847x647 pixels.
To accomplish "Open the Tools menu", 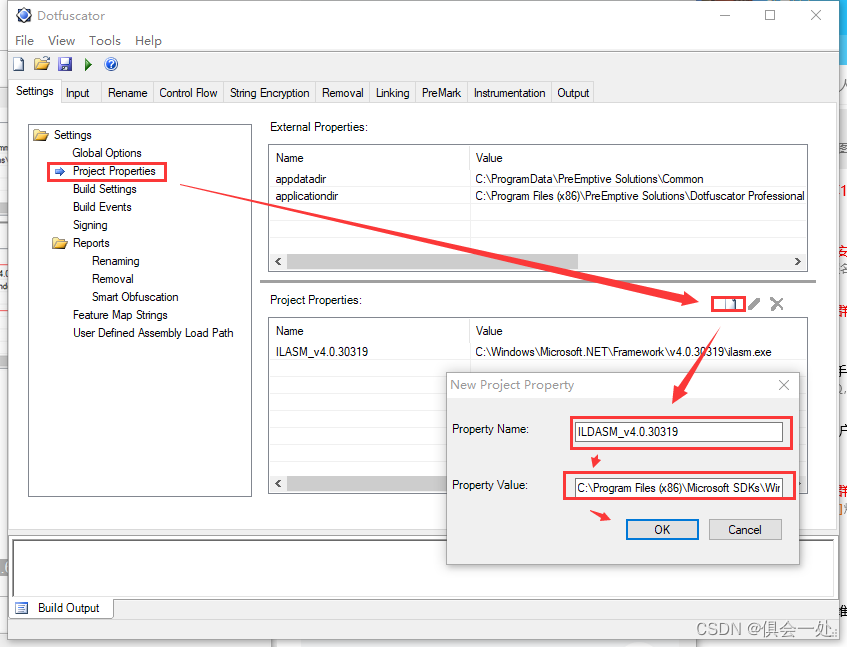I will [105, 41].
